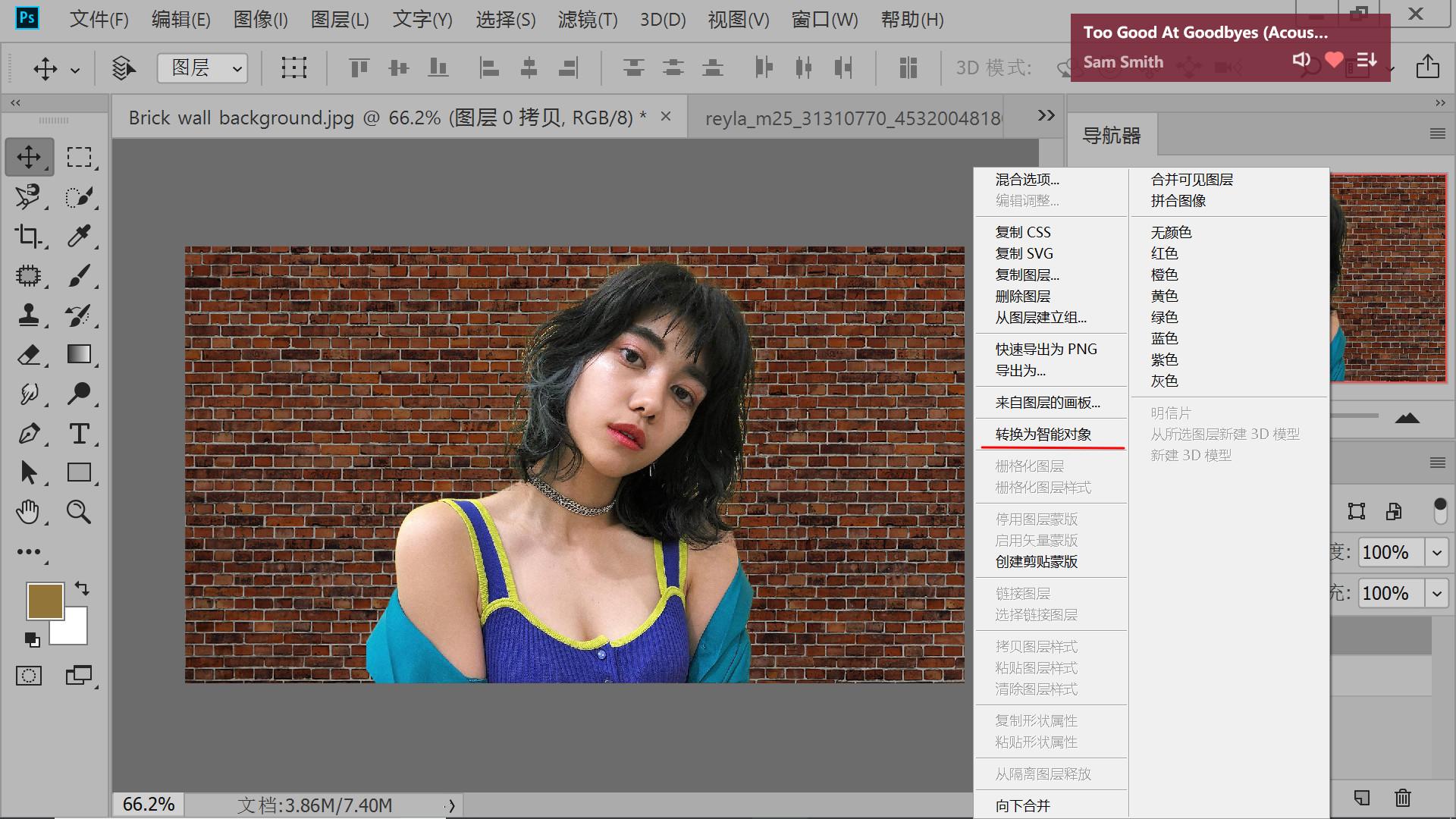
Task: Select the Eraser tool
Action: point(28,354)
